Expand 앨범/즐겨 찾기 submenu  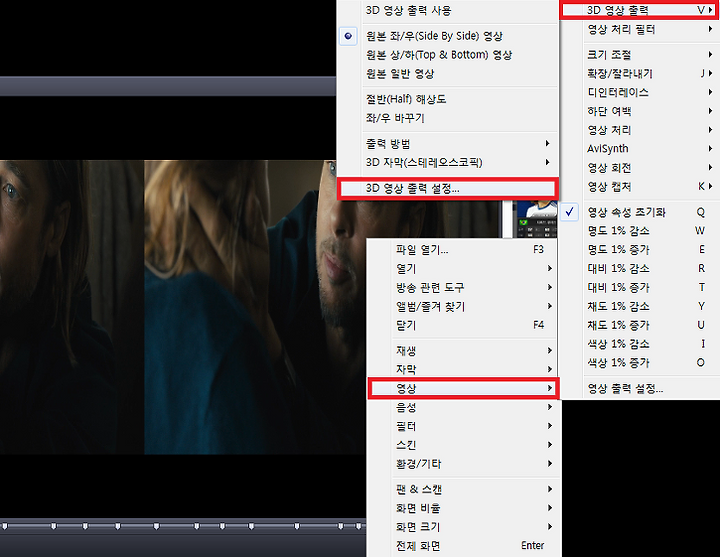464,306
